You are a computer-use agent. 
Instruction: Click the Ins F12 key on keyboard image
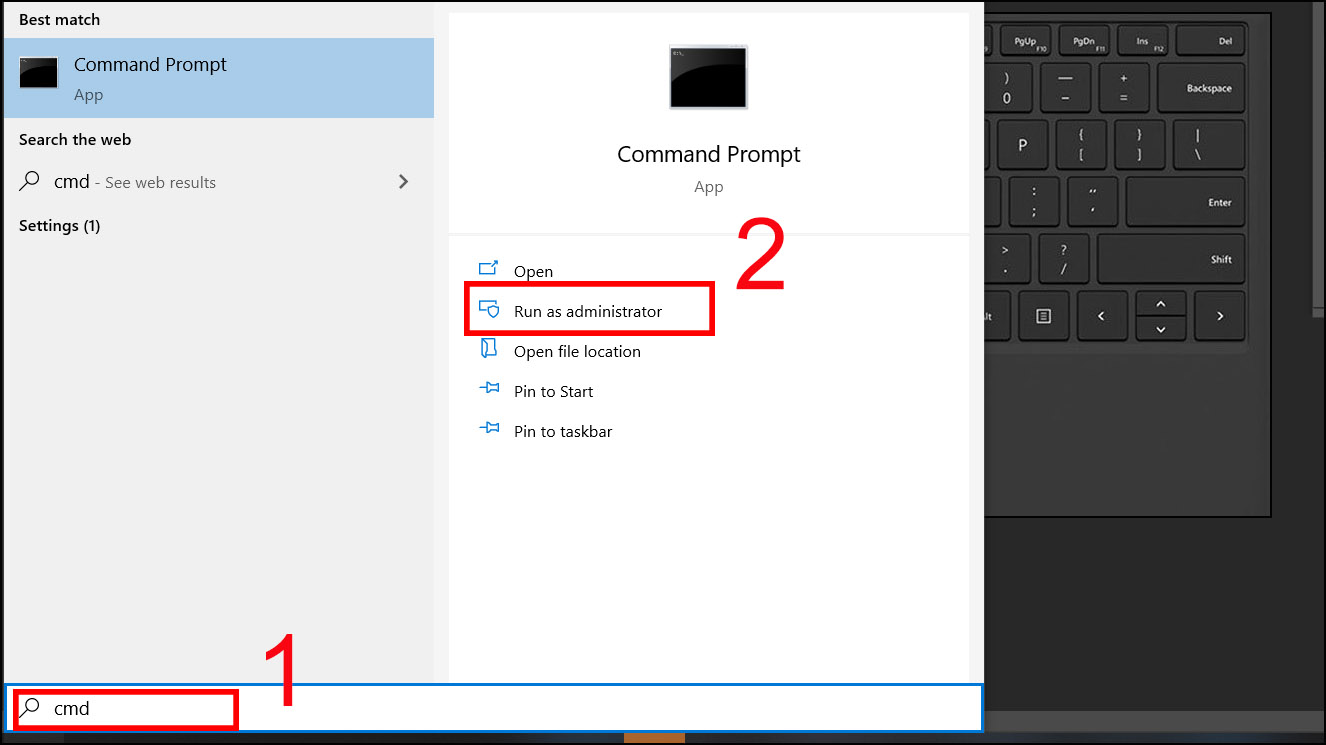click(x=1144, y=42)
